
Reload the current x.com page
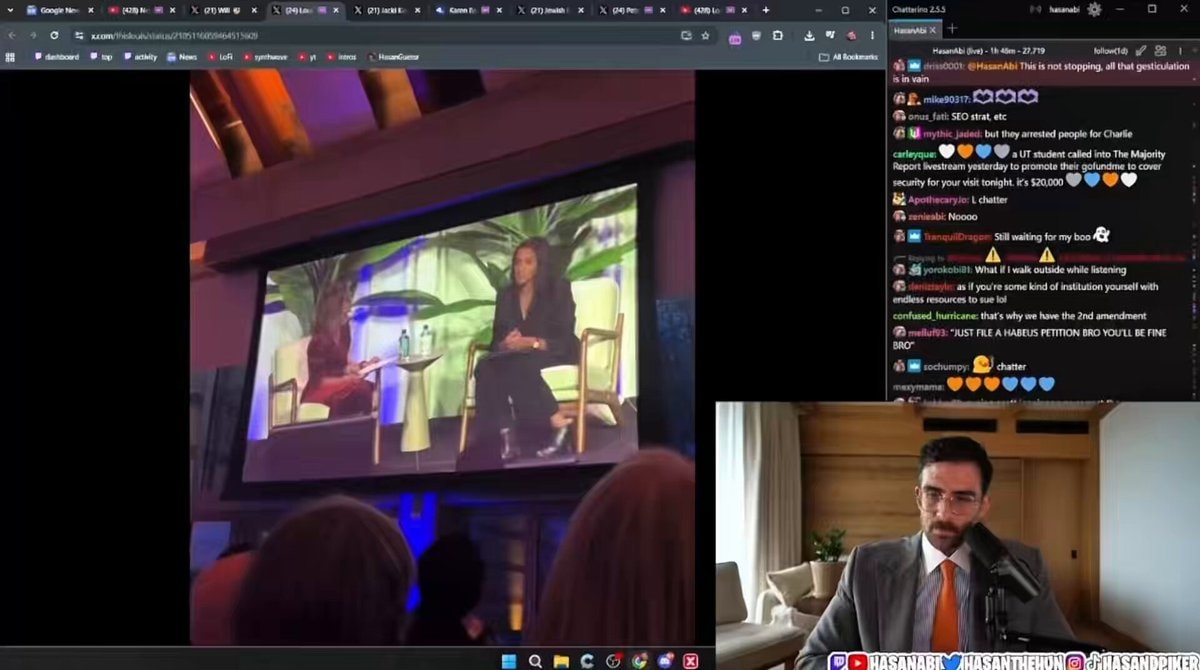(x=54, y=35)
